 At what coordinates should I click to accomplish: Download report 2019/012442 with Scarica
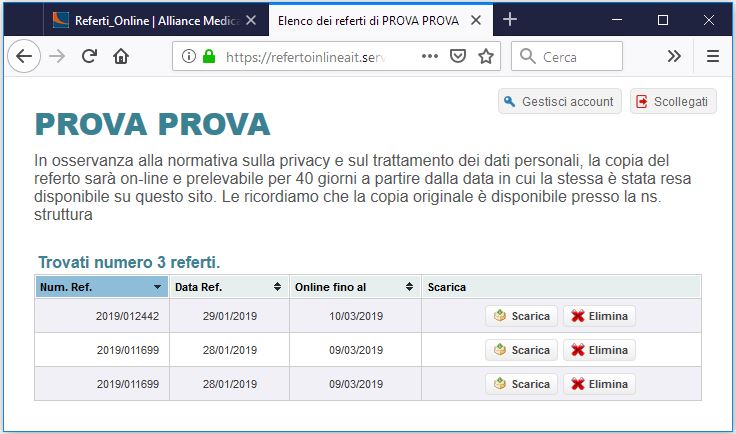(x=521, y=316)
